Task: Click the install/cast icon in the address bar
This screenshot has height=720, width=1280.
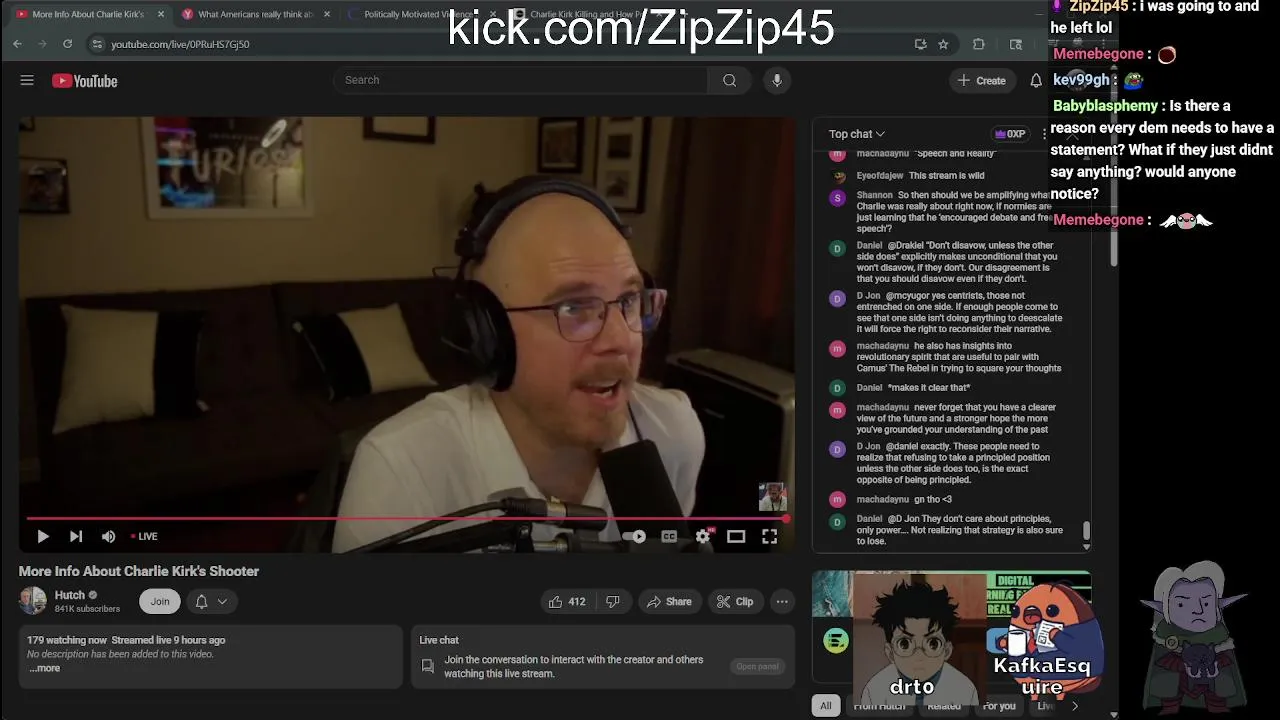Action: 920,44
